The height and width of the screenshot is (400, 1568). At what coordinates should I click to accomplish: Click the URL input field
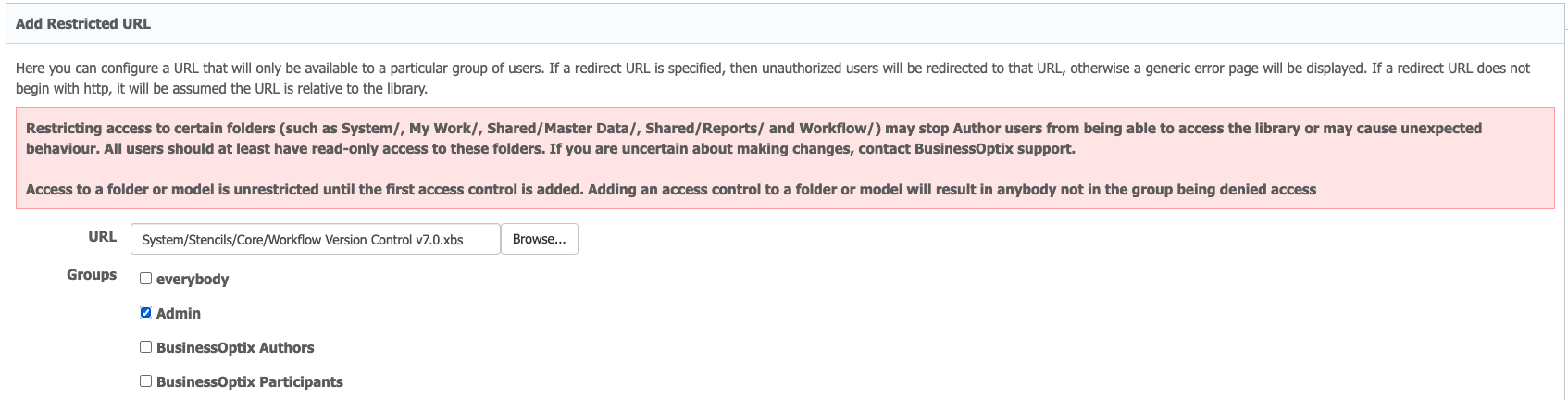pyautogui.click(x=315, y=239)
